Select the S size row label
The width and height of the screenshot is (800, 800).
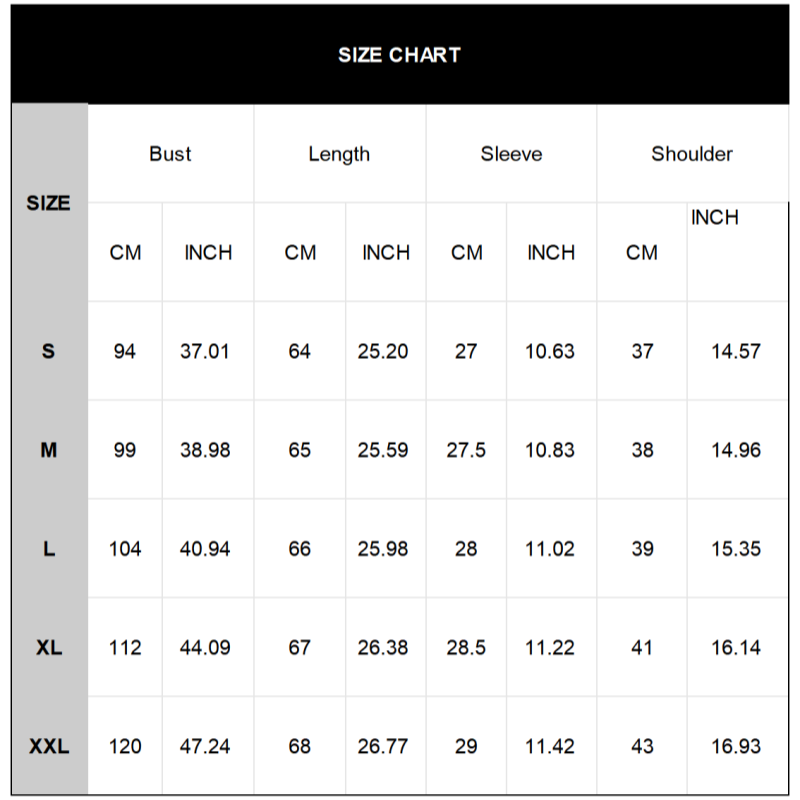[48, 352]
